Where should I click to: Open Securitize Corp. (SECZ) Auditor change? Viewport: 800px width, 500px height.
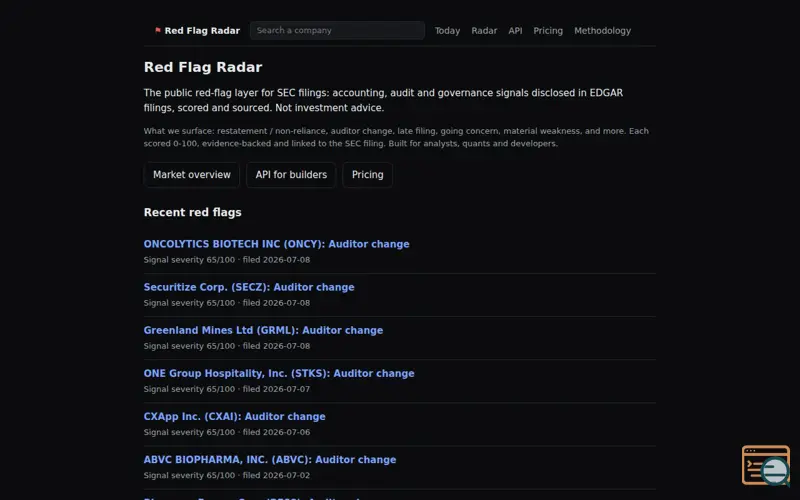(x=249, y=287)
